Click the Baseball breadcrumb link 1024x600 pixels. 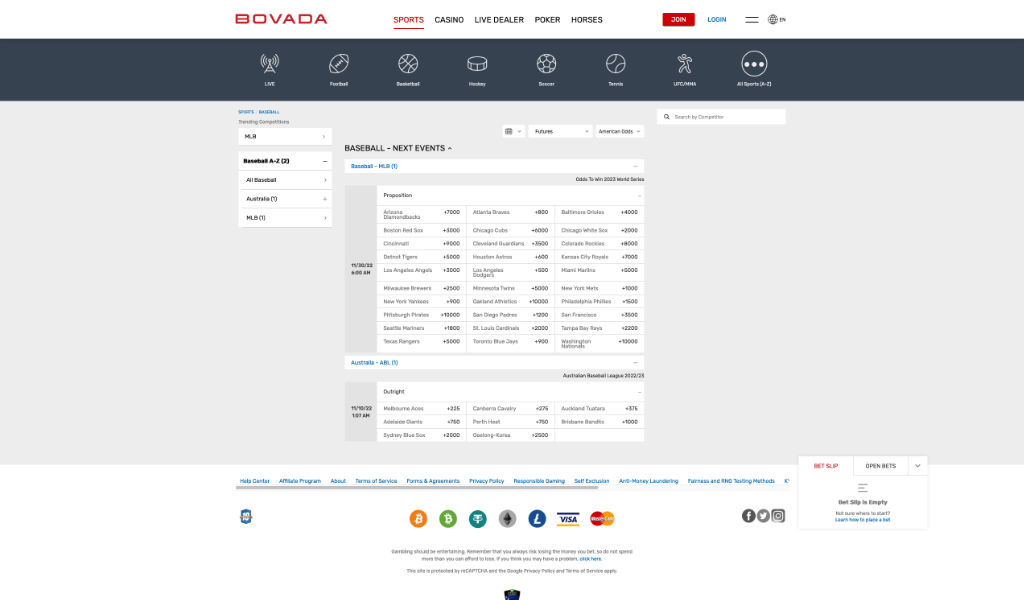point(268,112)
